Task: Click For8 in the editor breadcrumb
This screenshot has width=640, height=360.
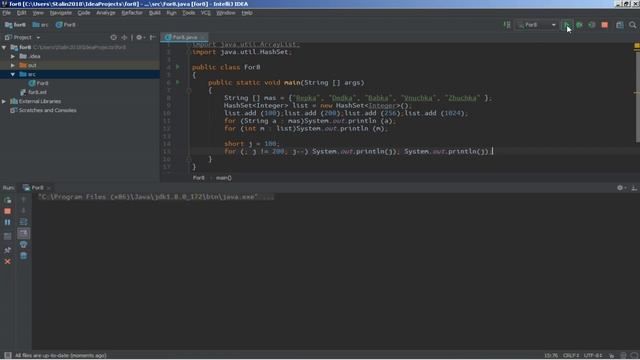Action: pos(199,178)
